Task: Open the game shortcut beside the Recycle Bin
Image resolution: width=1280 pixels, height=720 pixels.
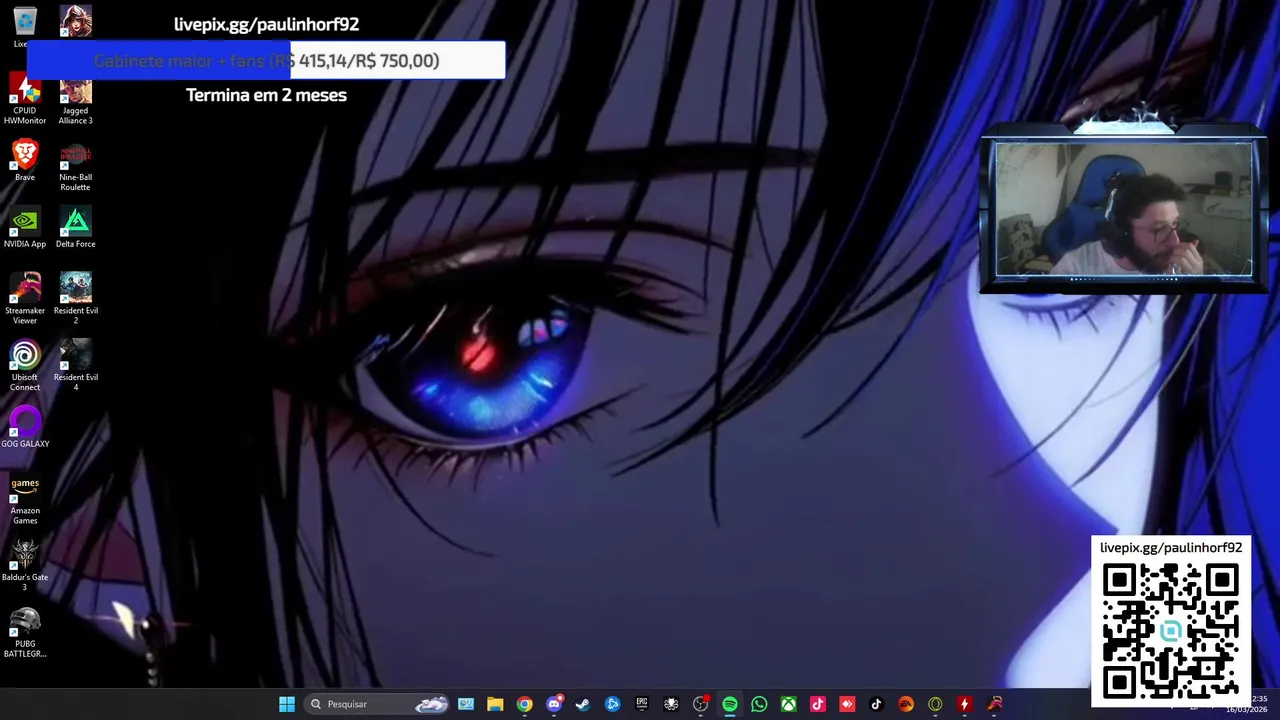Action: 75,21
